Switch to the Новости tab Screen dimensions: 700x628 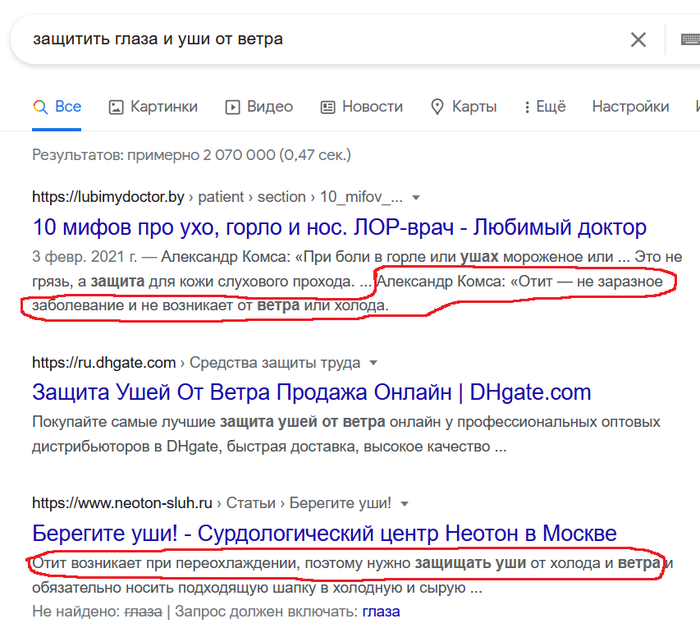[362, 107]
